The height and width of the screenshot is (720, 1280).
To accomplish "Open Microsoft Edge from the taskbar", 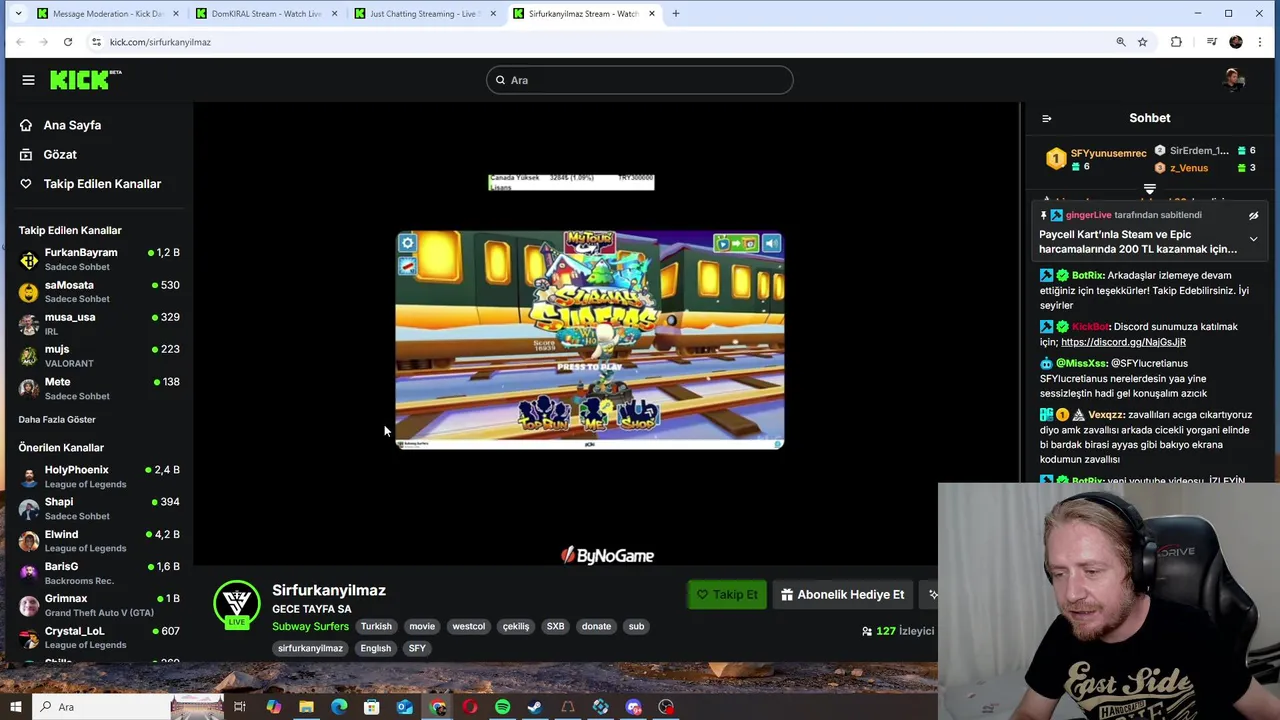I will [x=339, y=707].
